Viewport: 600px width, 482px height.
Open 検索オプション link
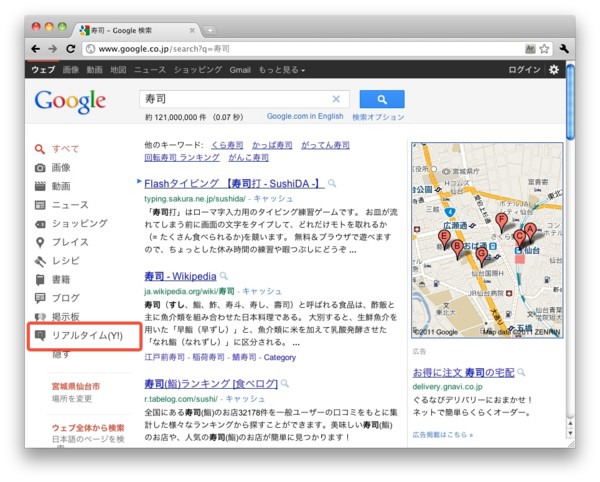point(378,117)
